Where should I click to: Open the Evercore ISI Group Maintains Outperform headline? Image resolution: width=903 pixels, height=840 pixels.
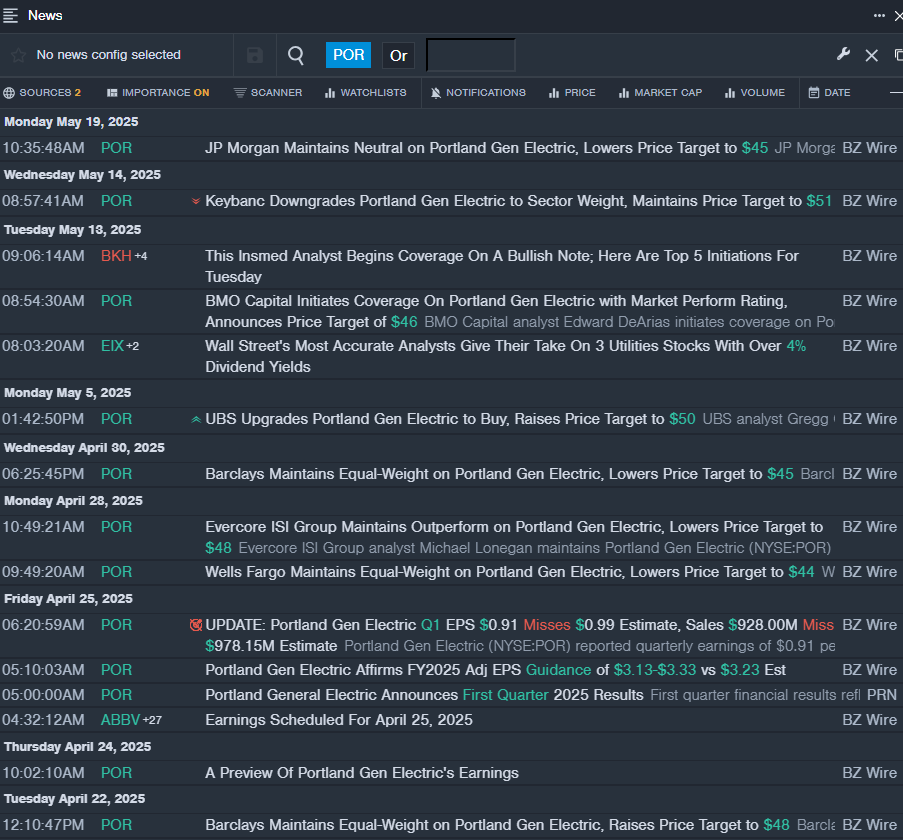tap(514, 537)
